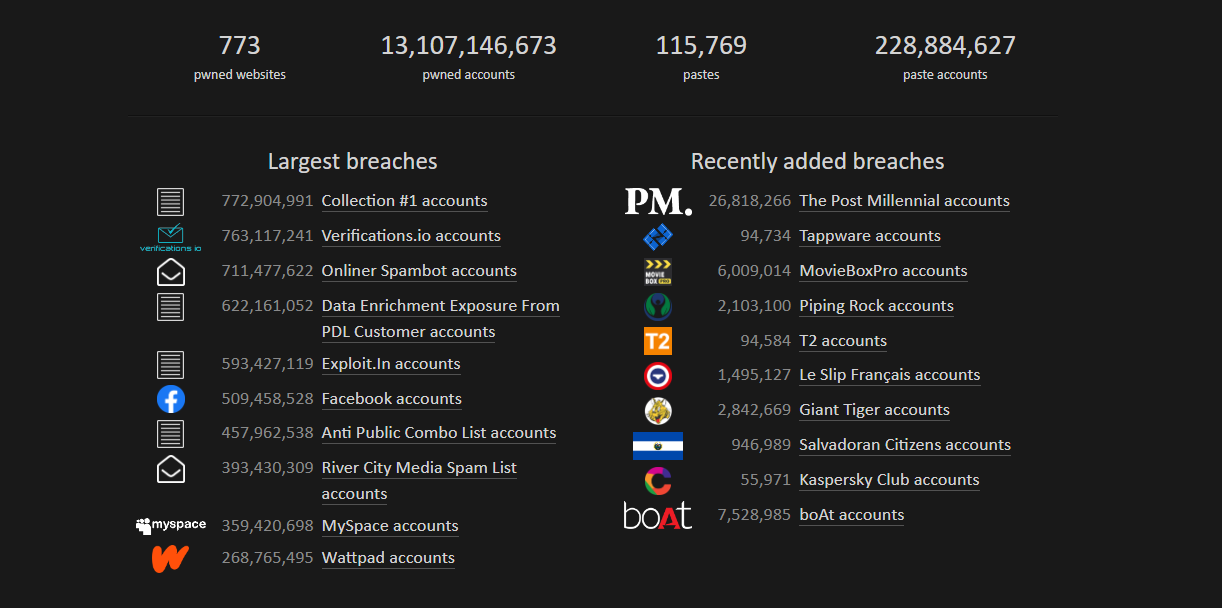1222x608 pixels.
Task: Open the Salvadoran Citizens accounts link
Action: pos(904,445)
